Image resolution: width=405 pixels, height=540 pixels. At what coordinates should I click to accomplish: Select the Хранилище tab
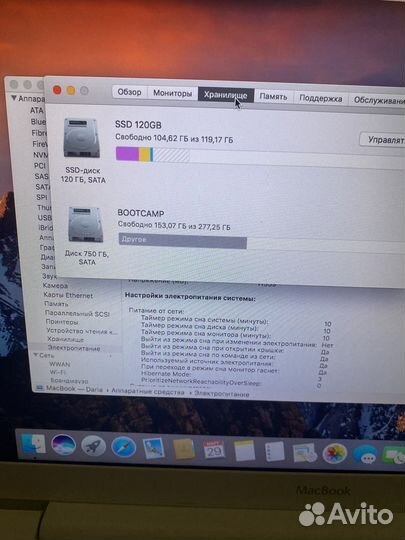pyautogui.click(x=226, y=95)
